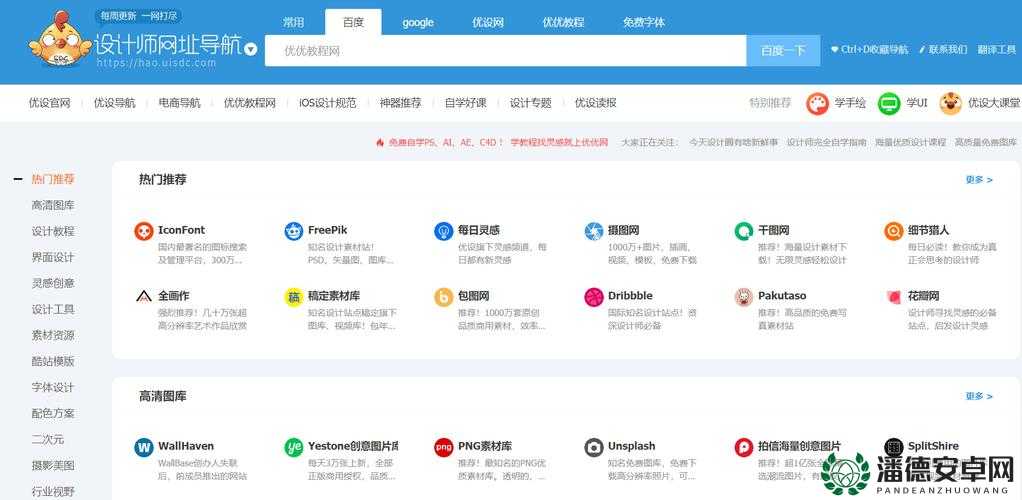Click the 细节猎人 magnifier icon
This screenshot has height=500, width=1022.
pyautogui.click(x=894, y=231)
